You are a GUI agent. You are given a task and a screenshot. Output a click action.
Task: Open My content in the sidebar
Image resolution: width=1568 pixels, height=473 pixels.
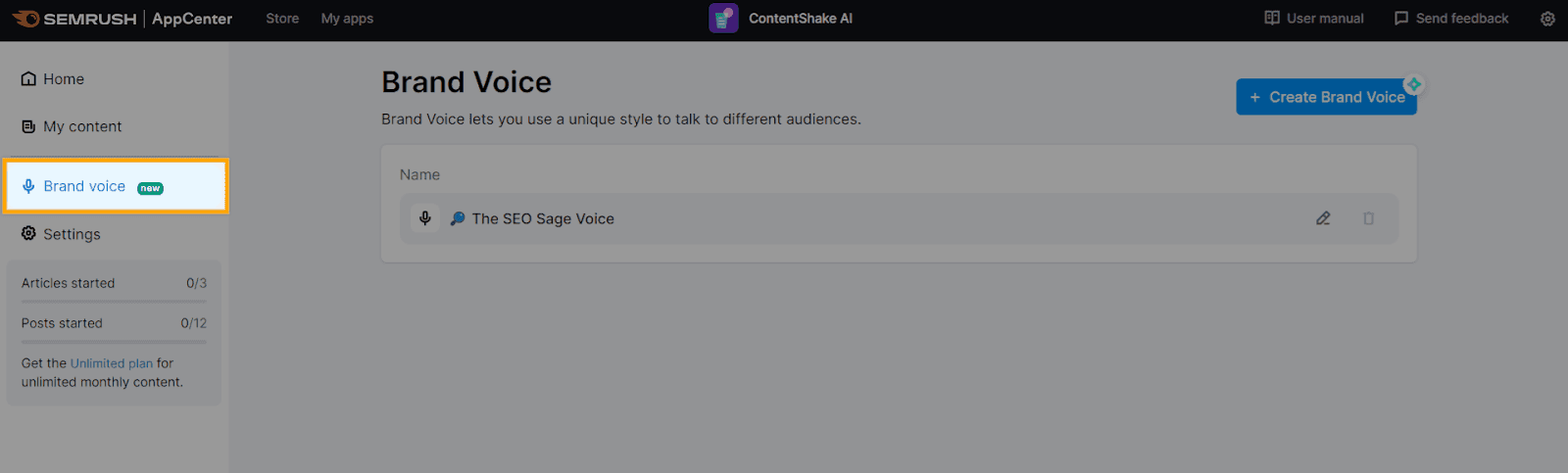[81, 126]
